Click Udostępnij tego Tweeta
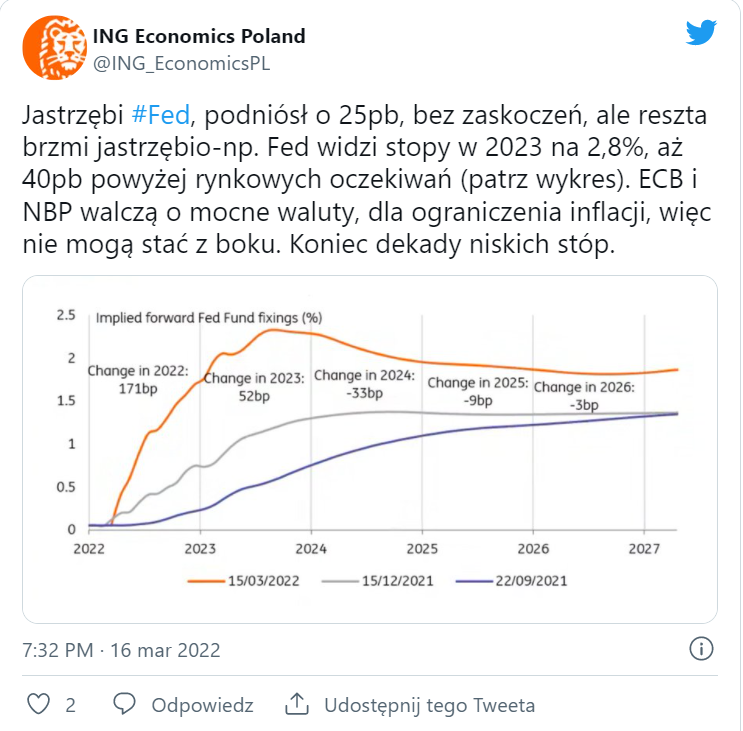 tap(429, 705)
